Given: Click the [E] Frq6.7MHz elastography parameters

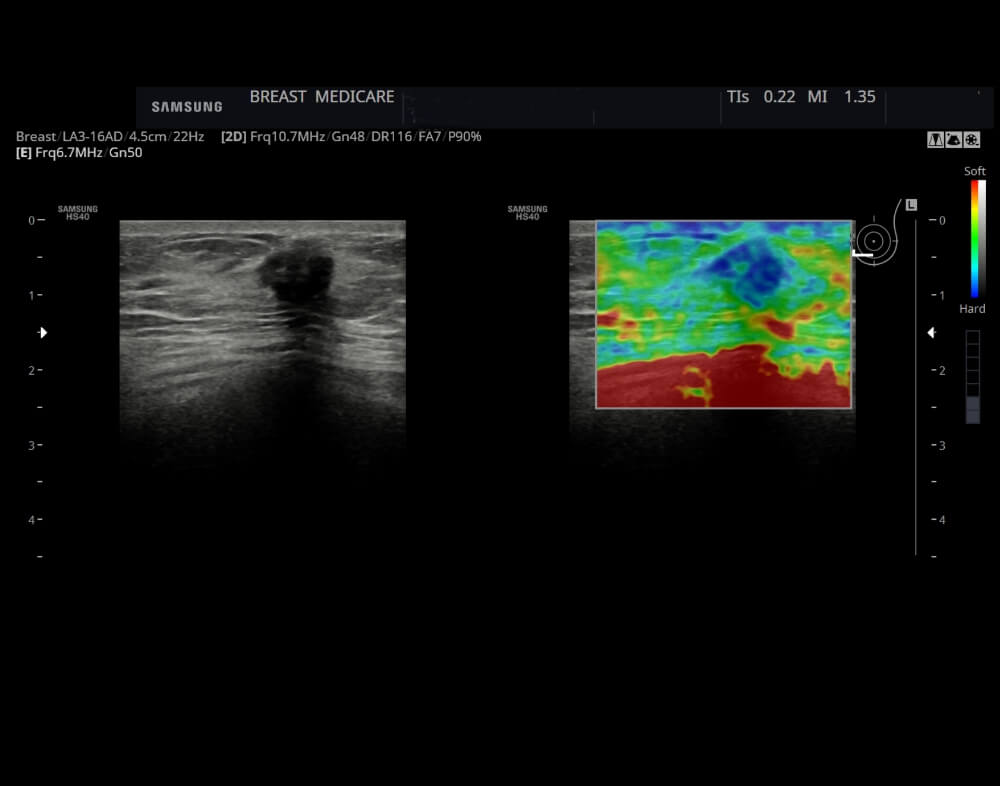Looking at the screenshot, I should click(79, 153).
